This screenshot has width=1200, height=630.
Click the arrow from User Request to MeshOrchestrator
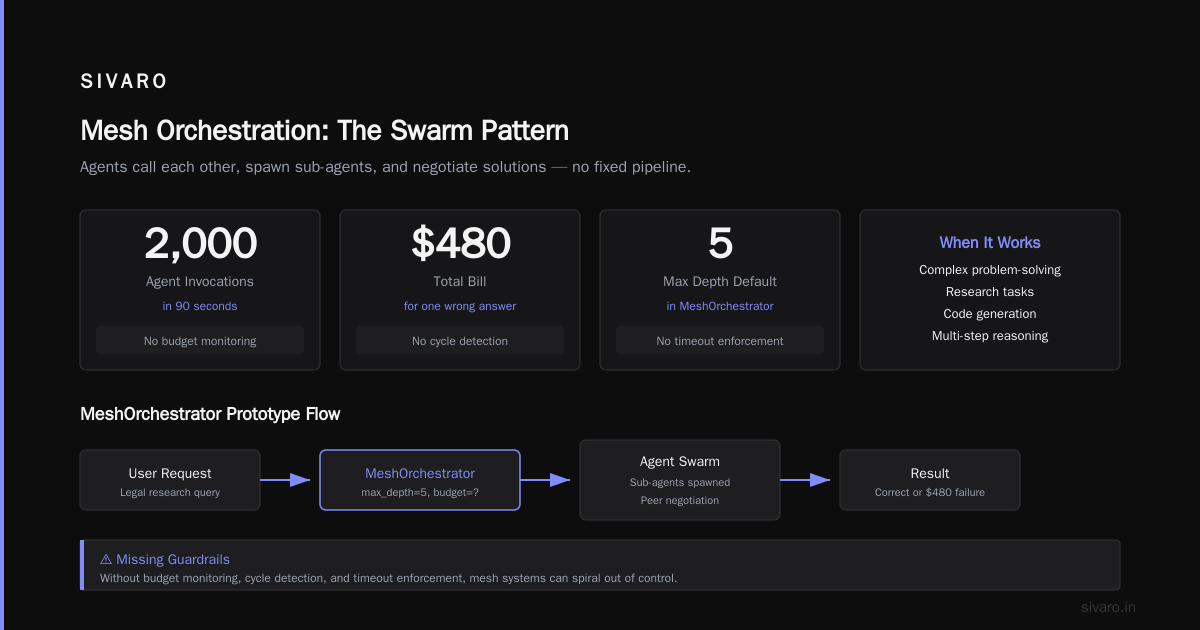(285, 480)
